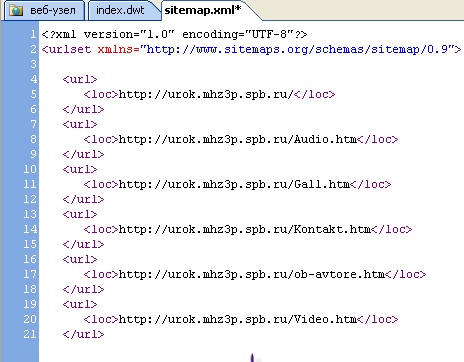Viewport: 464px width, 362px height.
Task: Click the closing url tag on line 9
Action: (83, 154)
